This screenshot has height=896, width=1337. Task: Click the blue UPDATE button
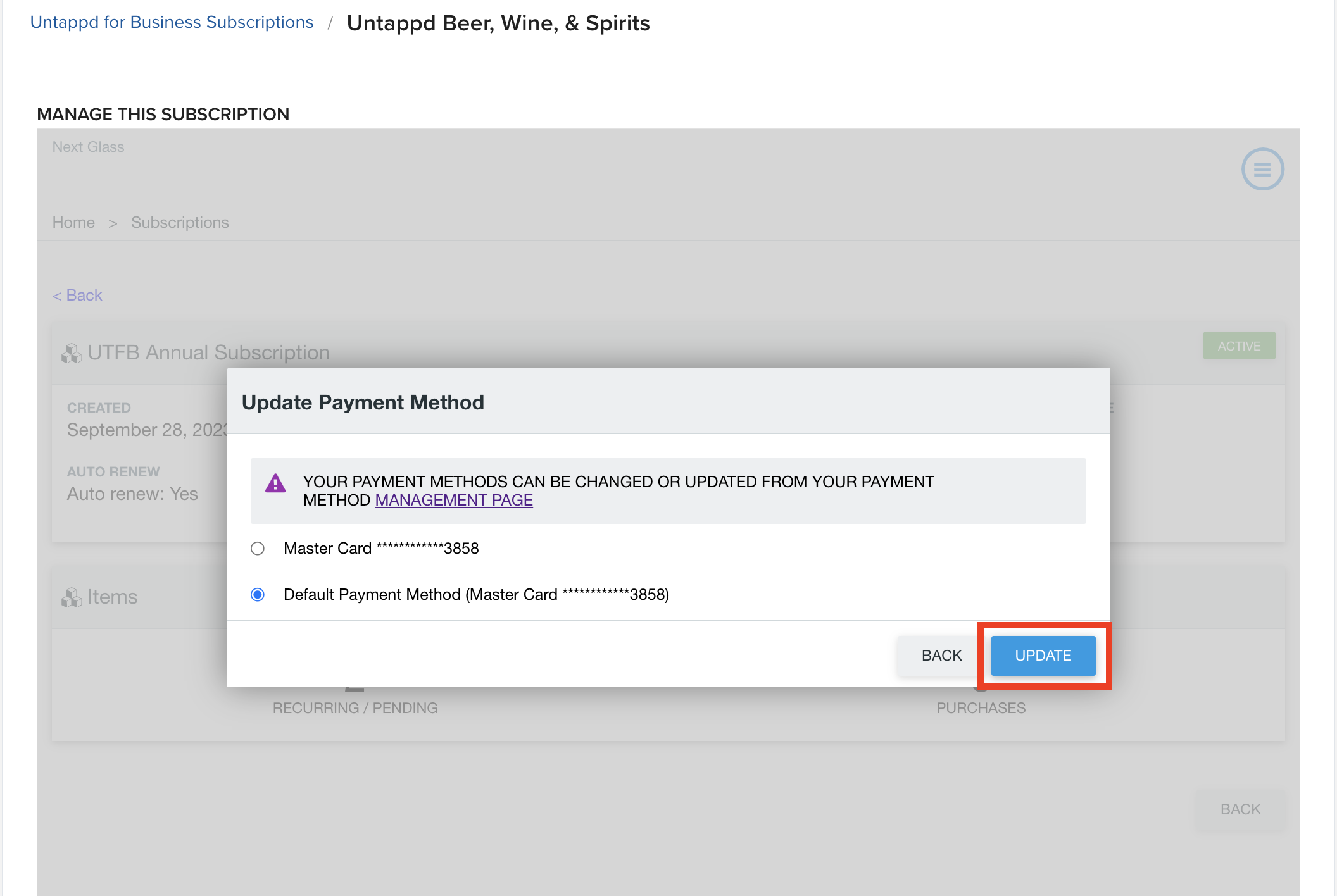[1043, 656]
